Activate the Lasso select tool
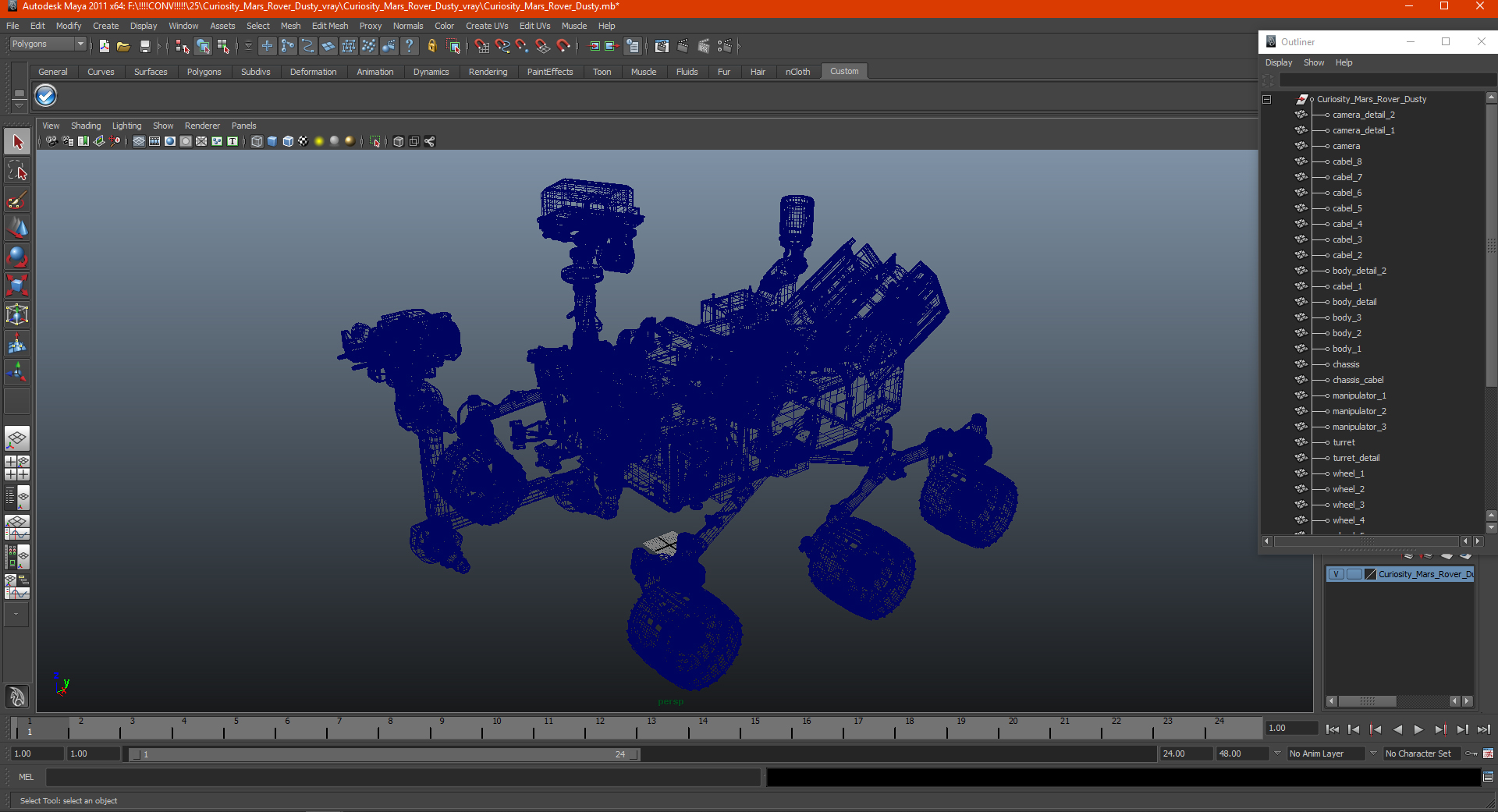Screen dimensions: 1498x812 (17, 171)
